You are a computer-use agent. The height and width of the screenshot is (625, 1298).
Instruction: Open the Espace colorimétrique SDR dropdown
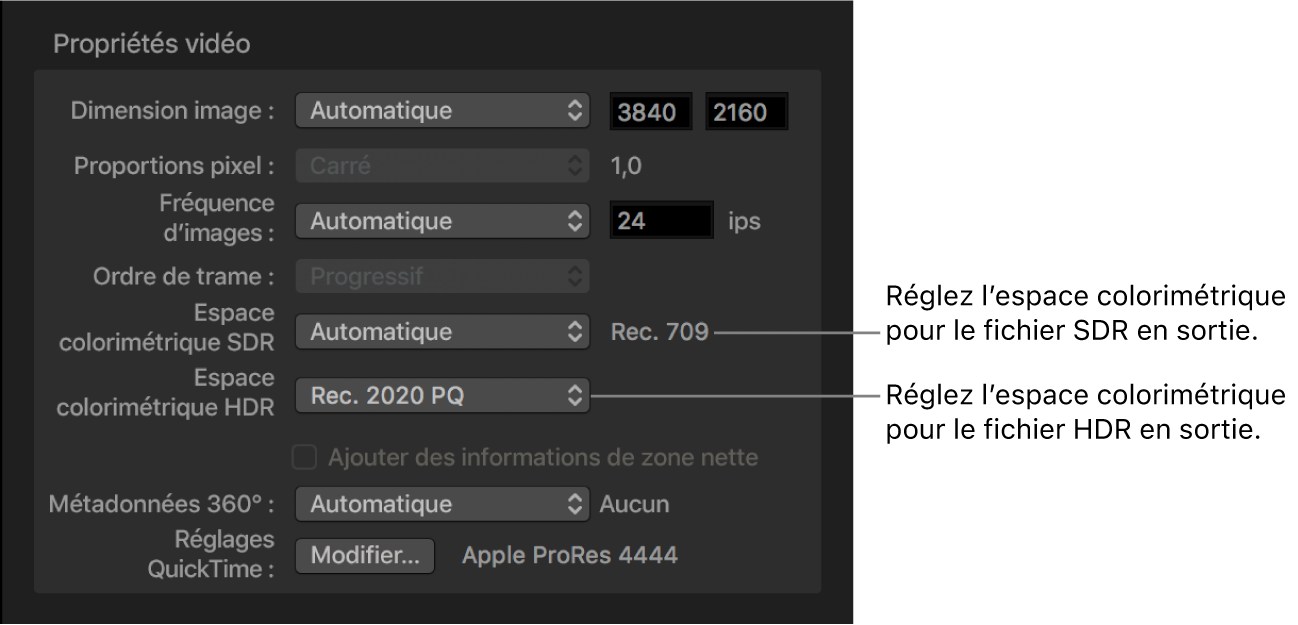[443, 331]
